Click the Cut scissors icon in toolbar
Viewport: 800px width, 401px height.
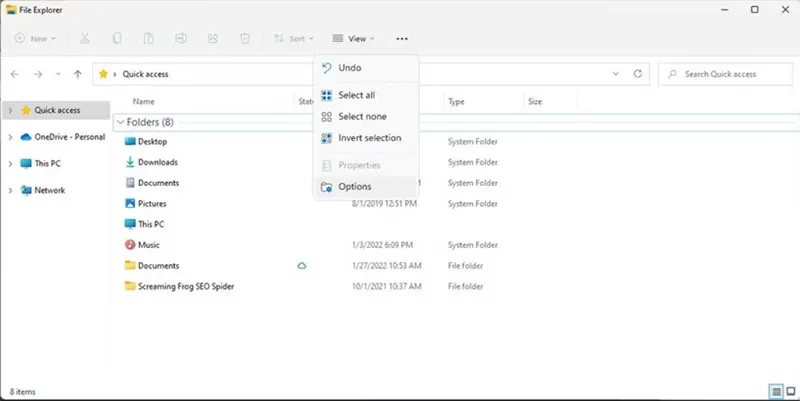click(x=84, y=39)
